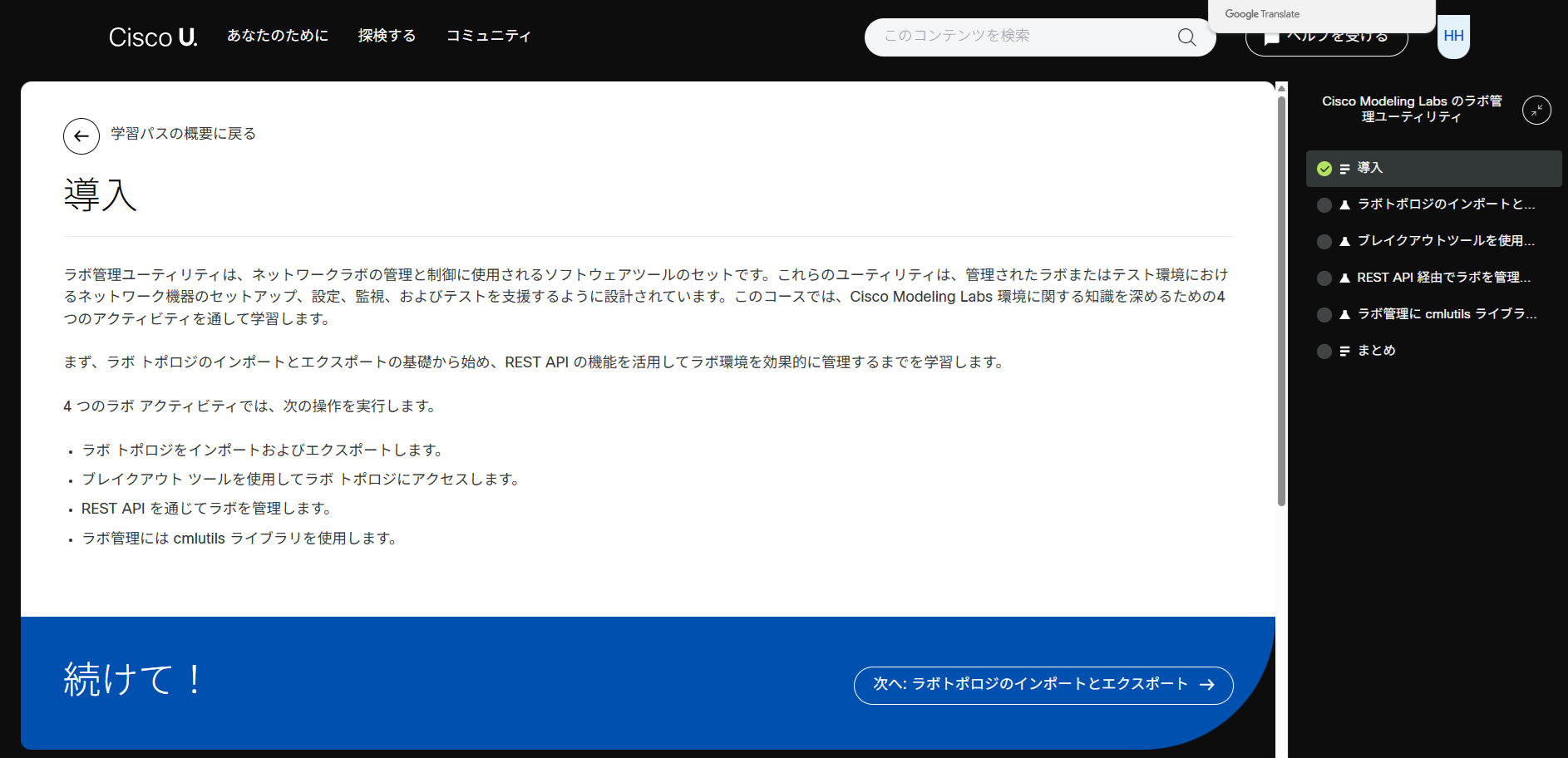1568x758 pixels.
Task: Click status circle for ラボトポロジのインポートと... item
Action: tap(1324, 205)
